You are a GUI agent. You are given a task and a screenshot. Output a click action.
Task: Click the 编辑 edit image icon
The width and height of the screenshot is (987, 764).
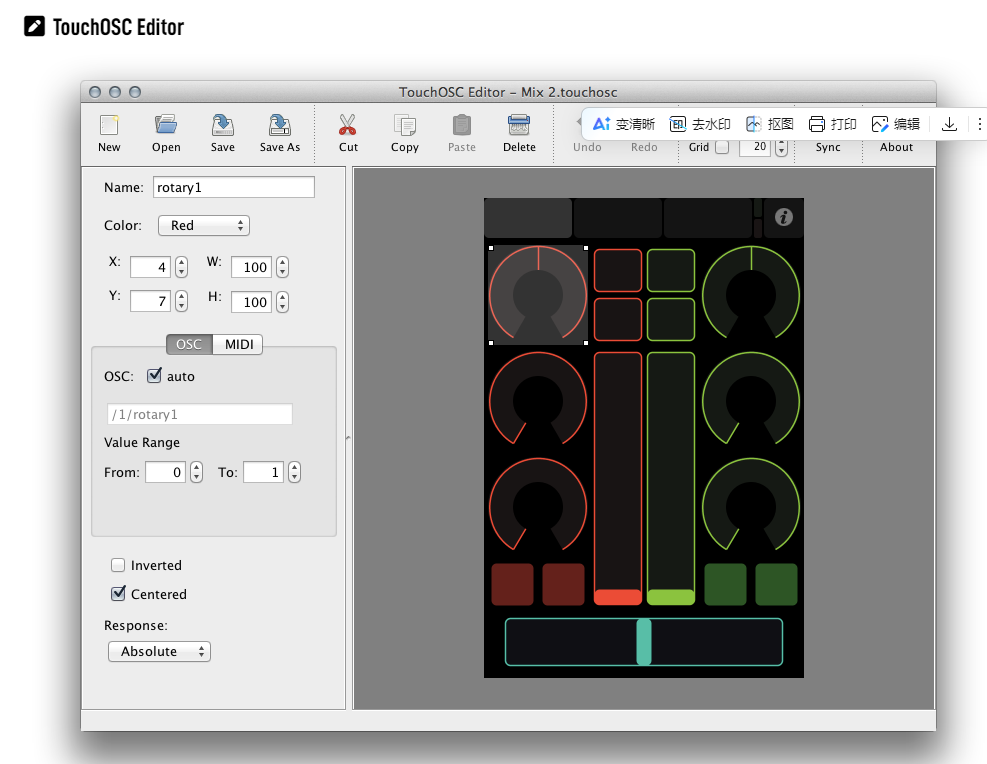point(879,124)
